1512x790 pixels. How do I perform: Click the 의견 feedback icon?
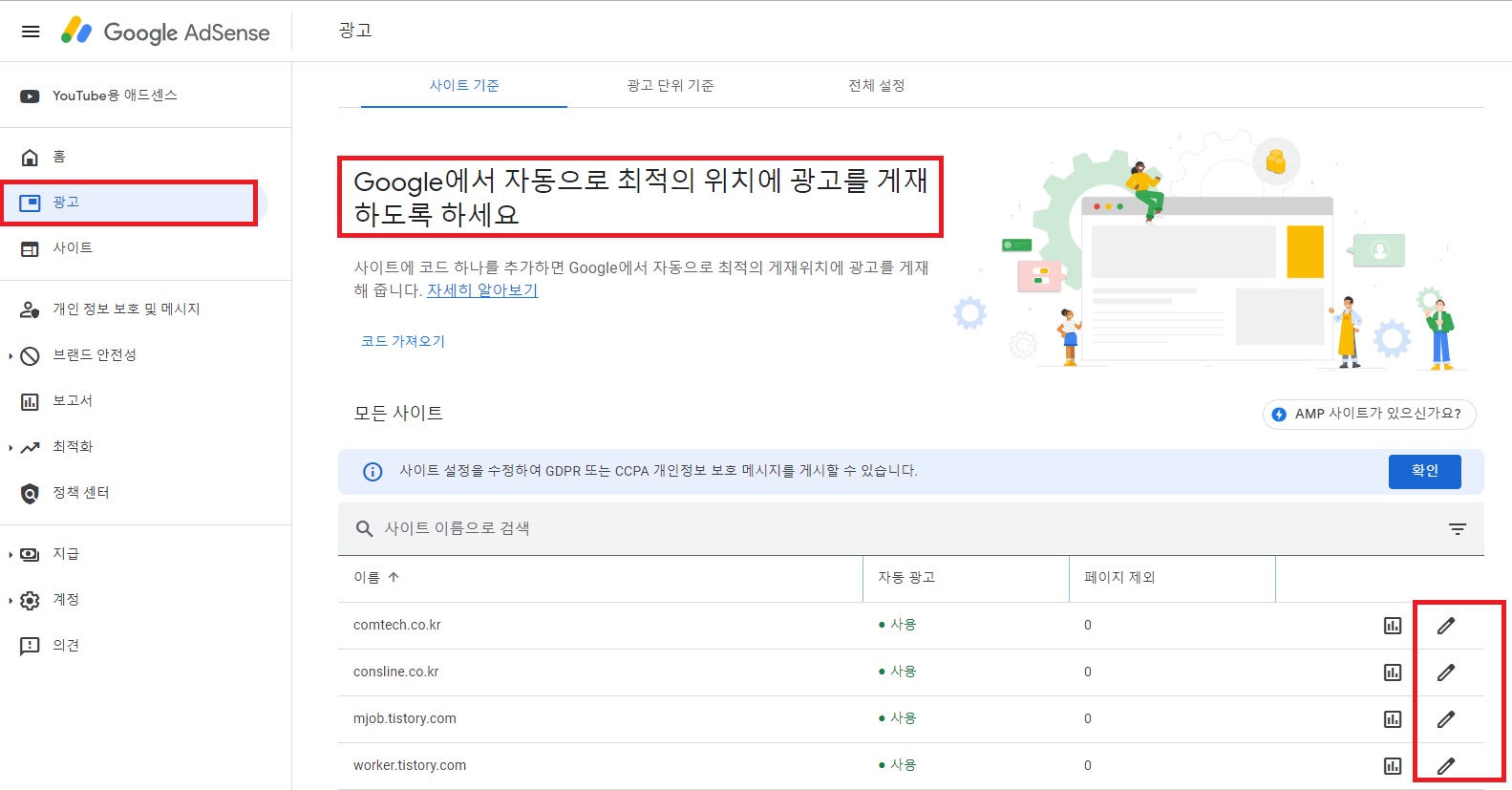[30, 647]
